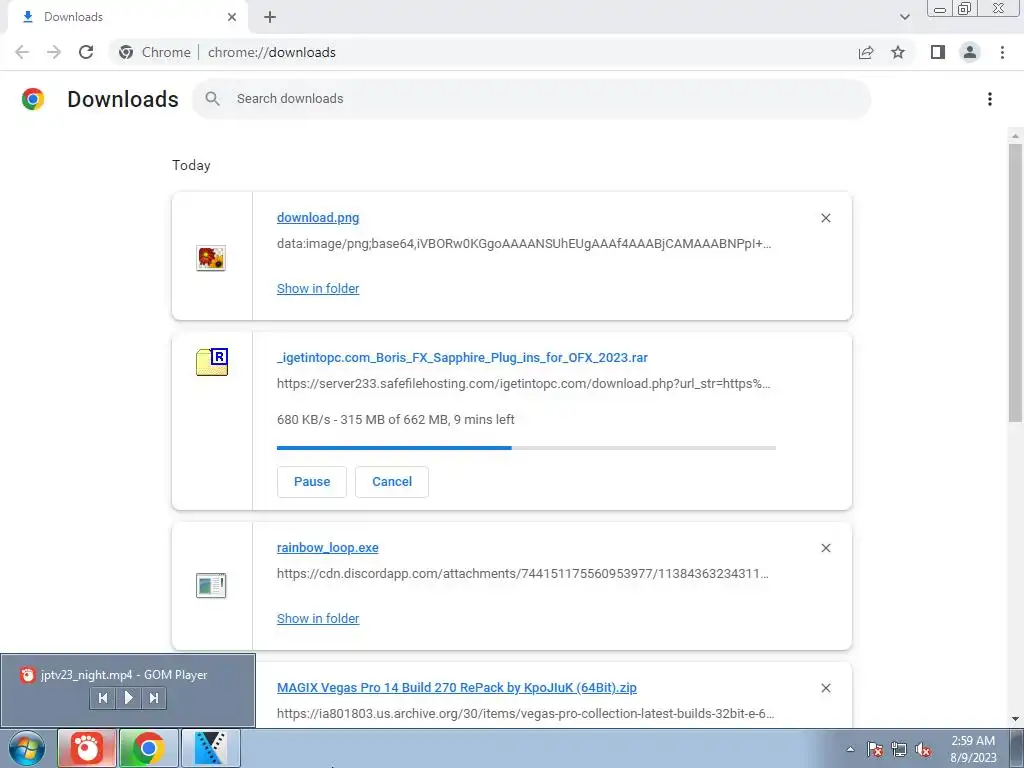Reload the Downloads page
Screen dimensions: 1024x768
[x=86, y=52]
